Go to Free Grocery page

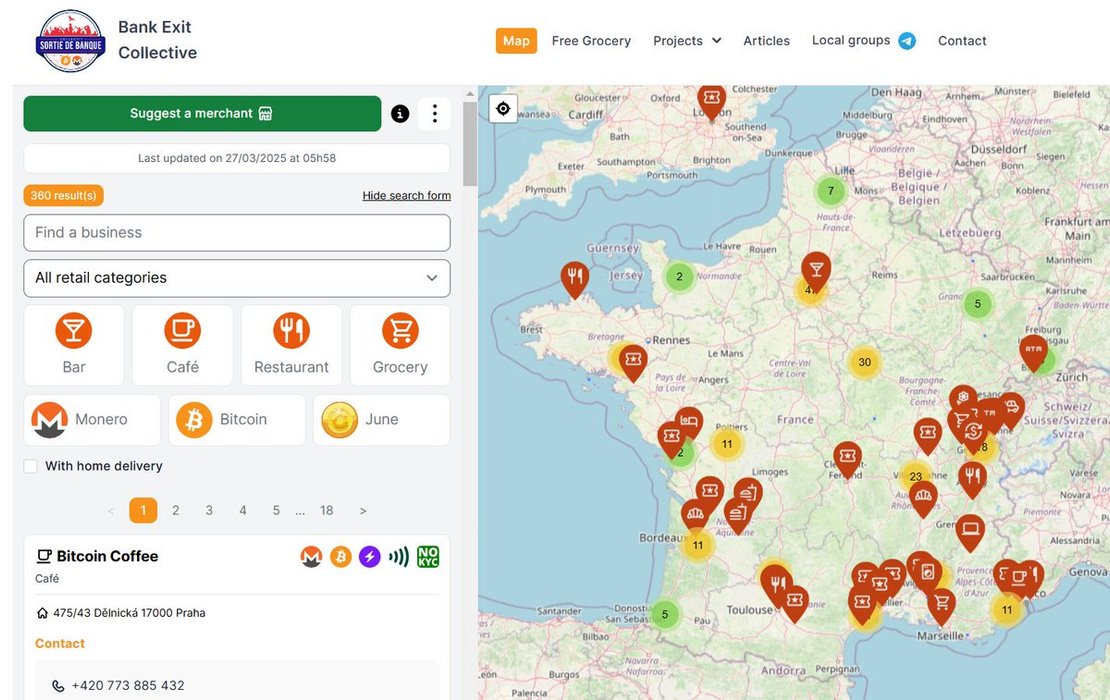coord(591,41)
